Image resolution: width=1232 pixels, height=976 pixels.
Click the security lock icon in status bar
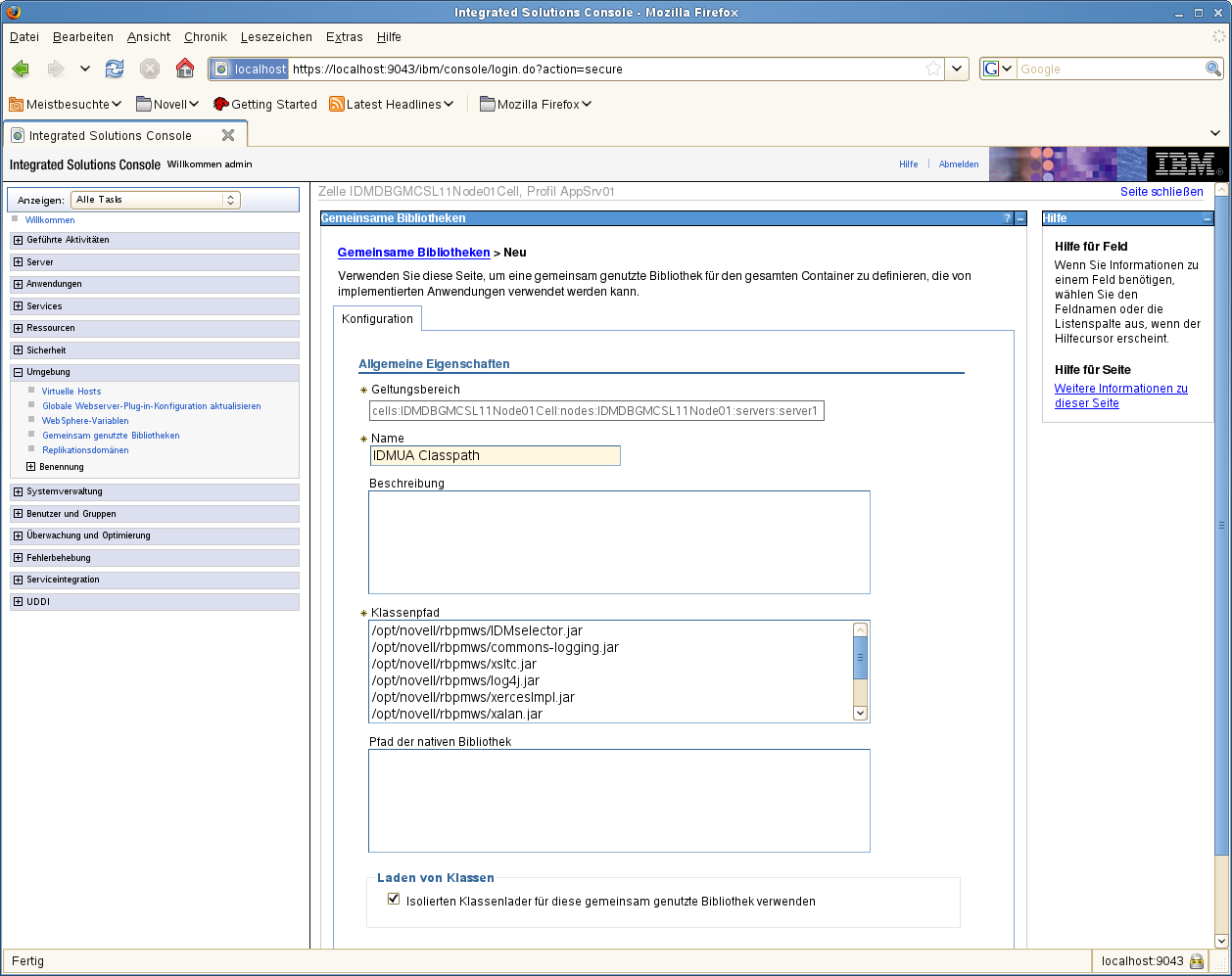(x=1197, y=961)
